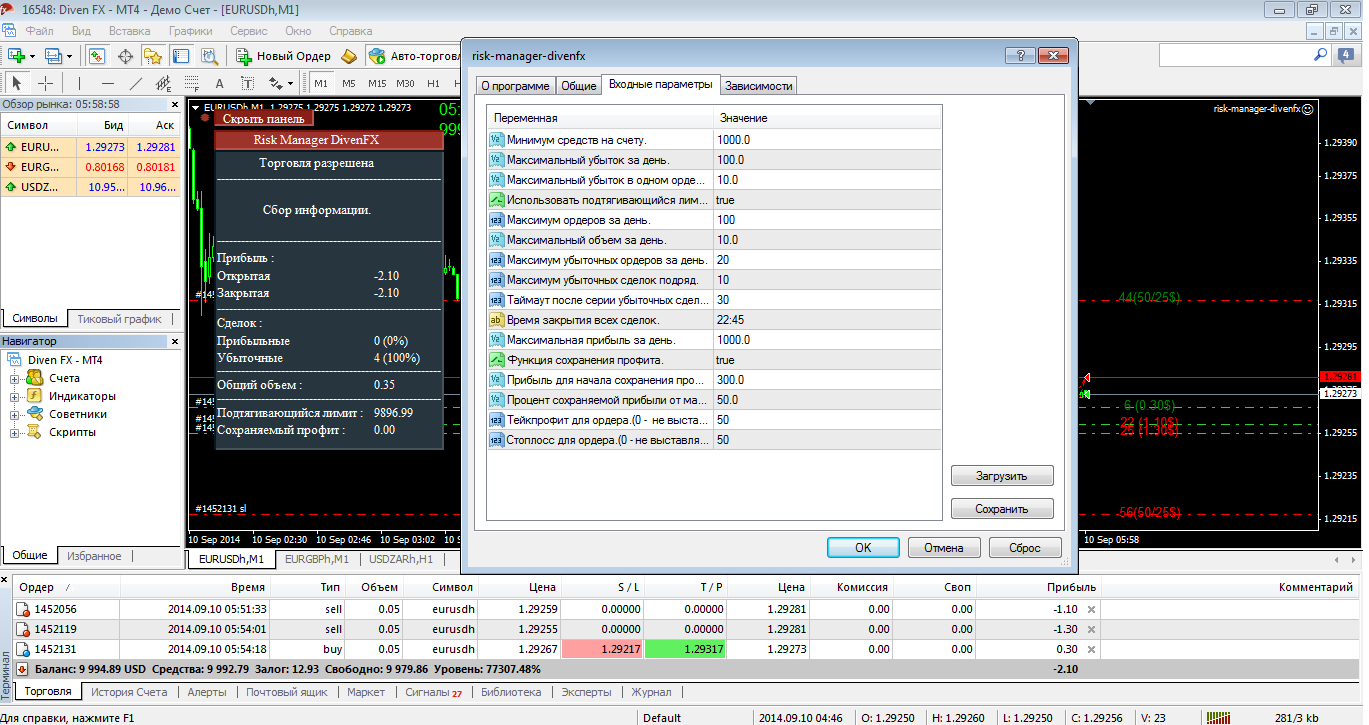The height and width of the screenshot is (725, 1369).
Task: Confirm dialog with OK button
Action: (x=863, y=548)
